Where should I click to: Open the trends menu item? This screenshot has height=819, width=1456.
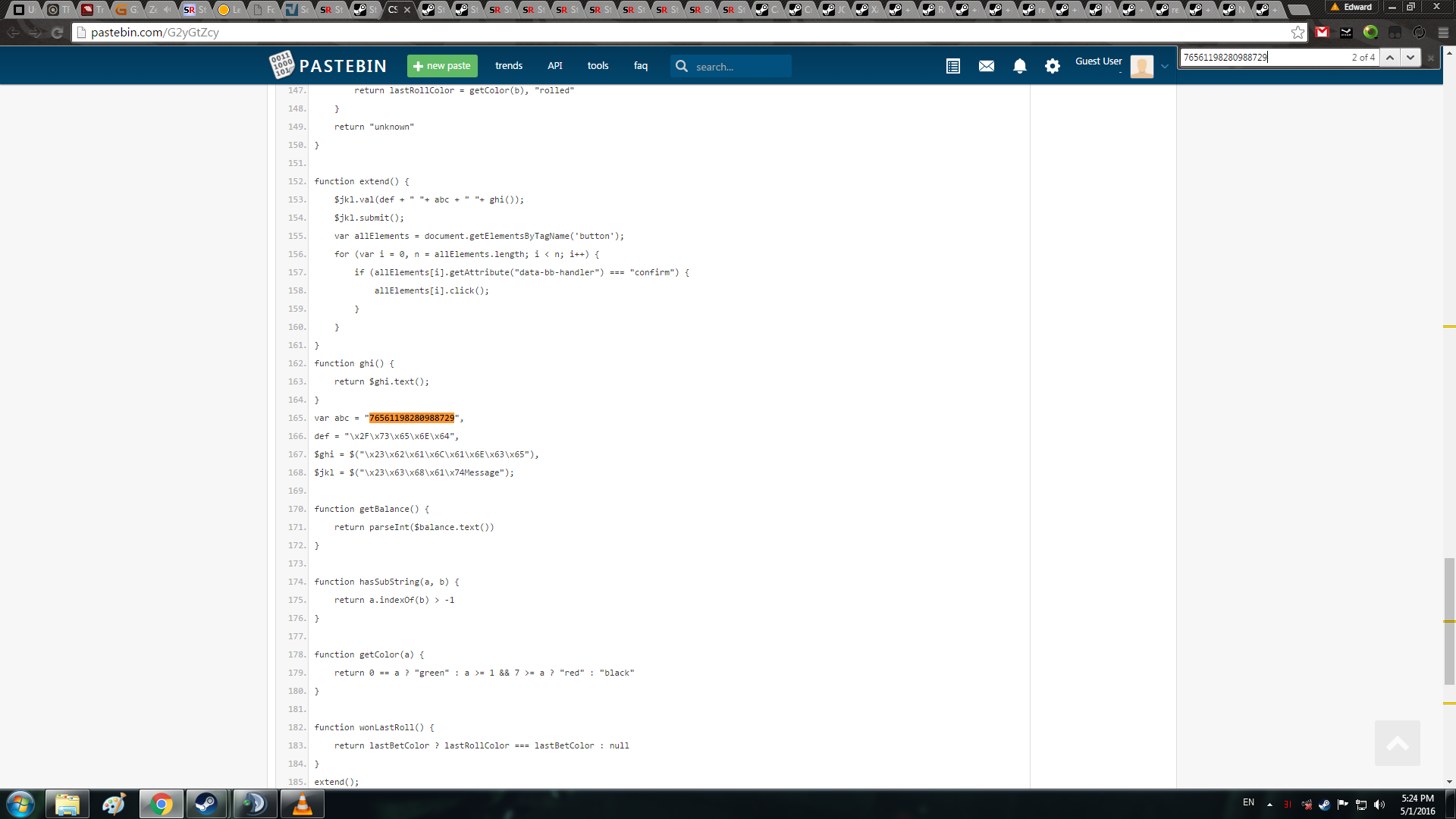point(508,66)
